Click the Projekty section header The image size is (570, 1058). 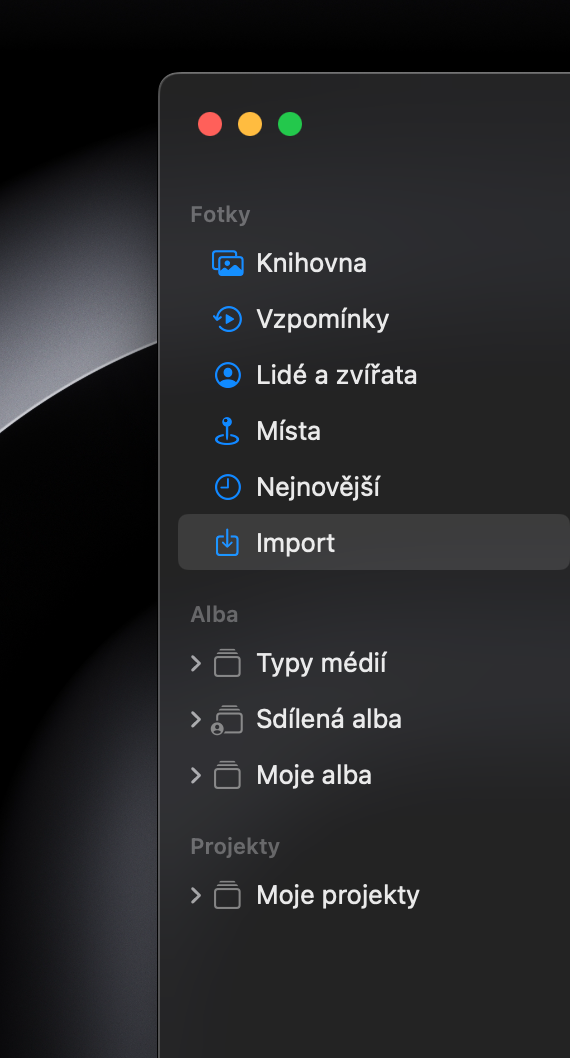pos(235,847)
